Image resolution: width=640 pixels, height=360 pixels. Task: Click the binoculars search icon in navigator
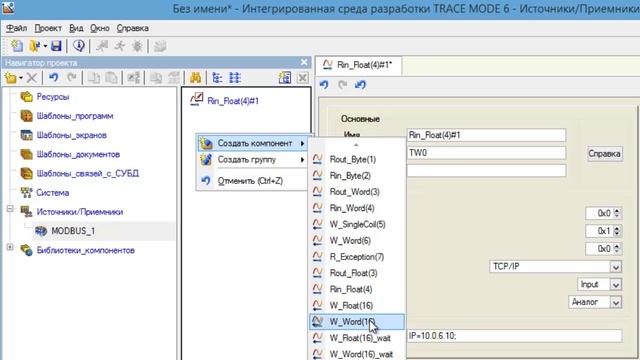(196, 78)
